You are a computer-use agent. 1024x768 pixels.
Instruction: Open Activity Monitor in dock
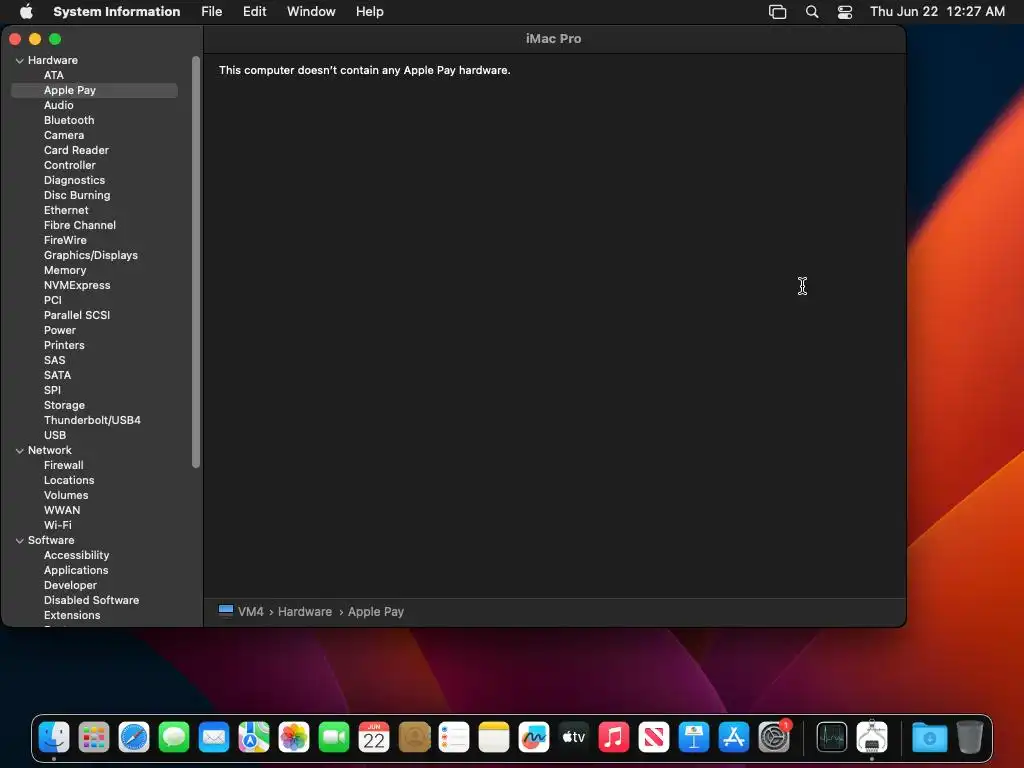832,737
